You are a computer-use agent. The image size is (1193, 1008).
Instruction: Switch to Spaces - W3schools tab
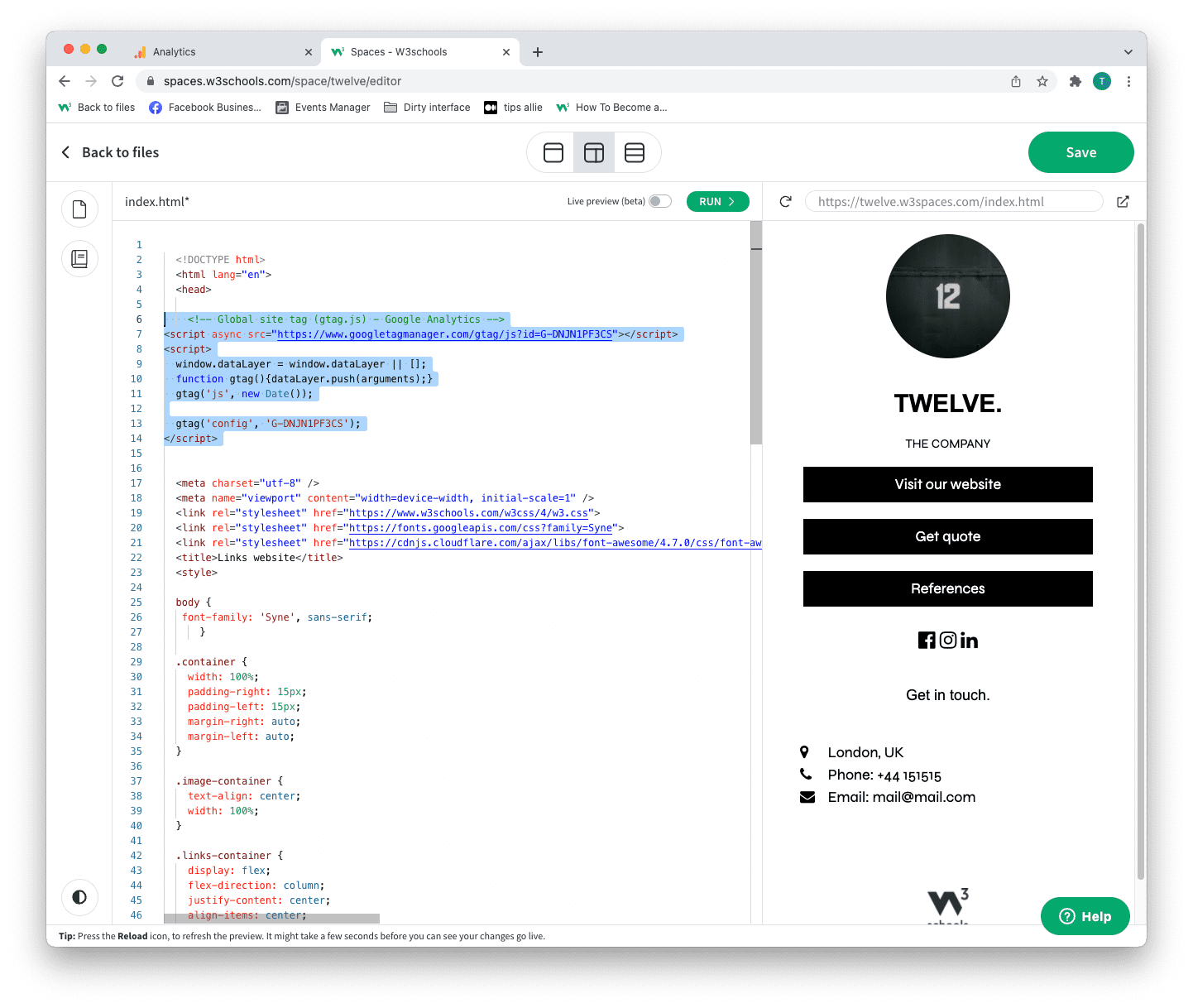(419, 52)
